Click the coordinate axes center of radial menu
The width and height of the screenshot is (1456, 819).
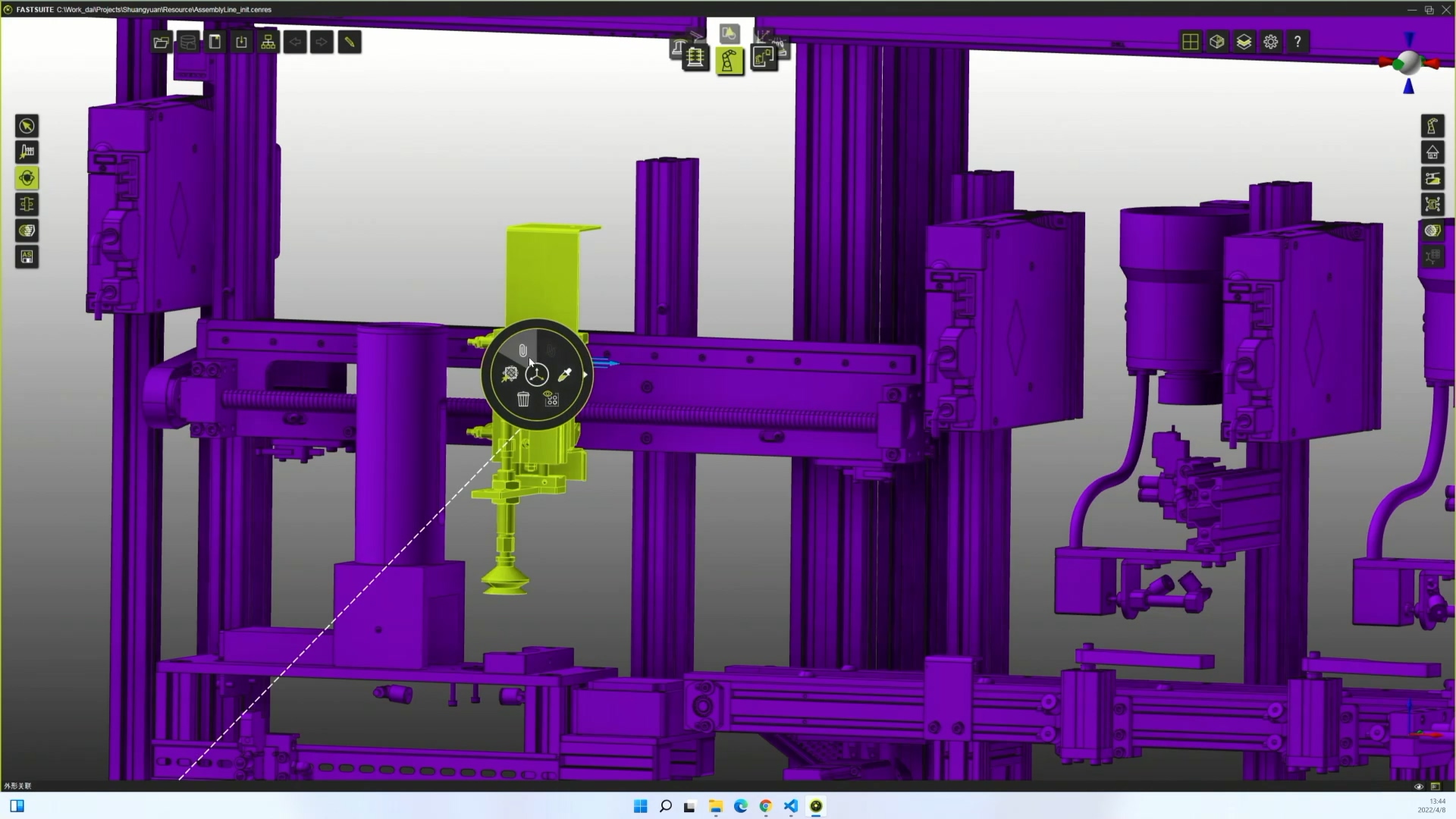[537, 375]
